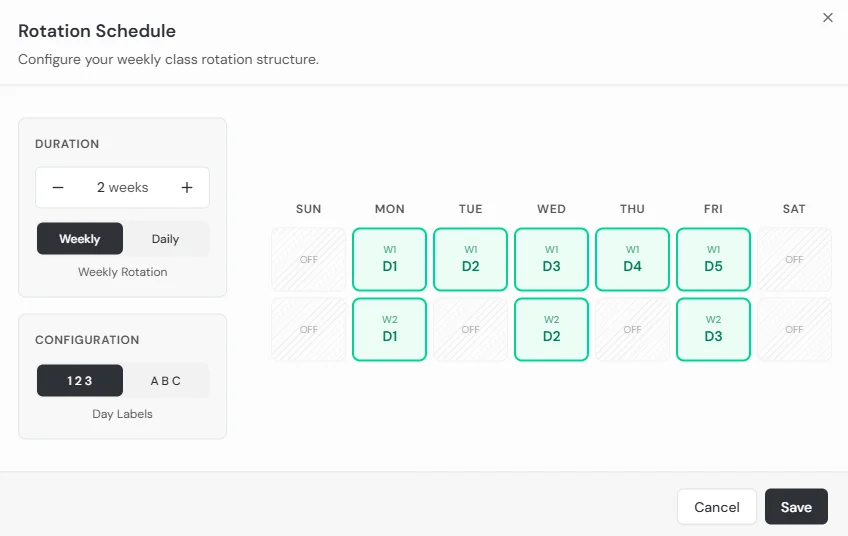
Task: Toggle Monday W1 D1 cell
Action: pos(389,259)
